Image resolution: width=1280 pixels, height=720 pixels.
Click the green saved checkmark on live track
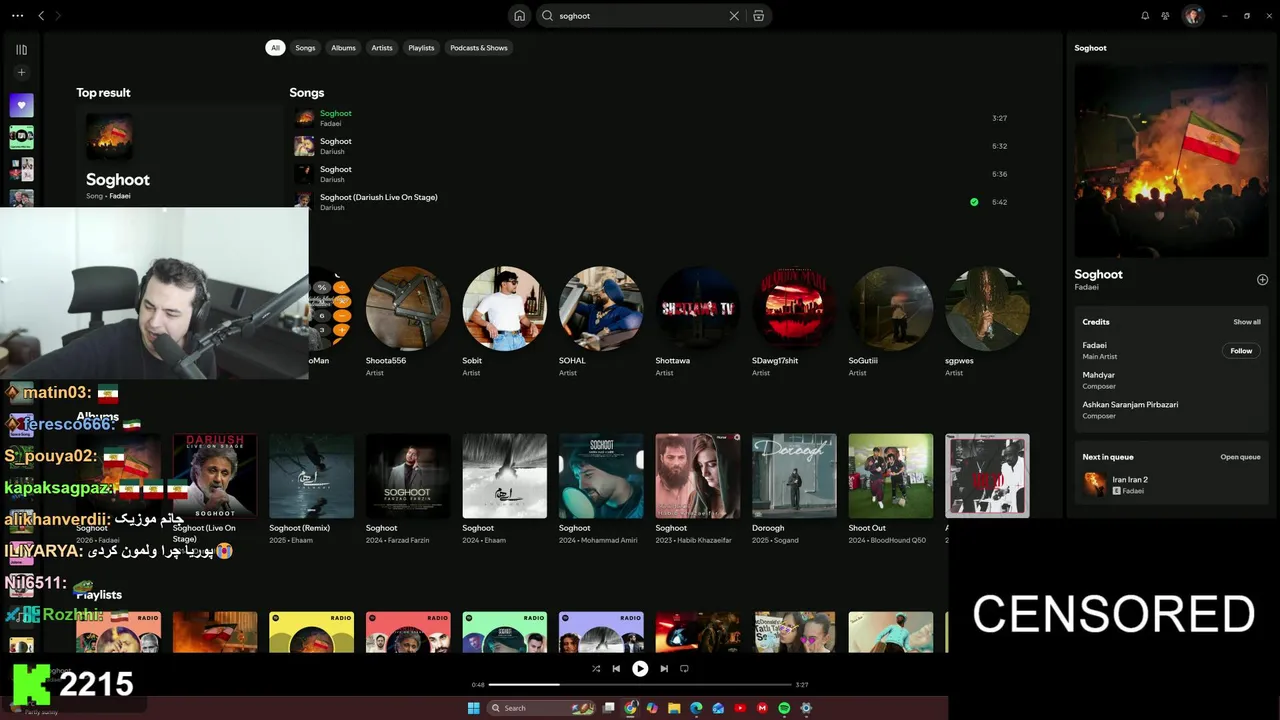[x=974, y=202]
